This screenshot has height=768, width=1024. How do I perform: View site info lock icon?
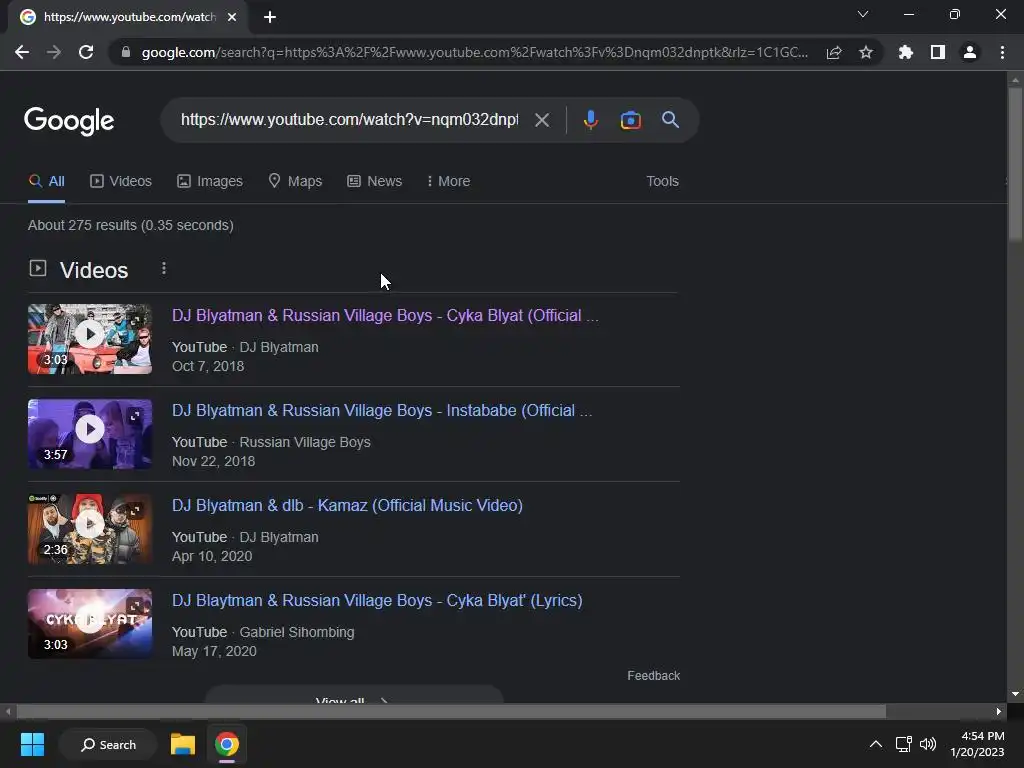[126, 52]
